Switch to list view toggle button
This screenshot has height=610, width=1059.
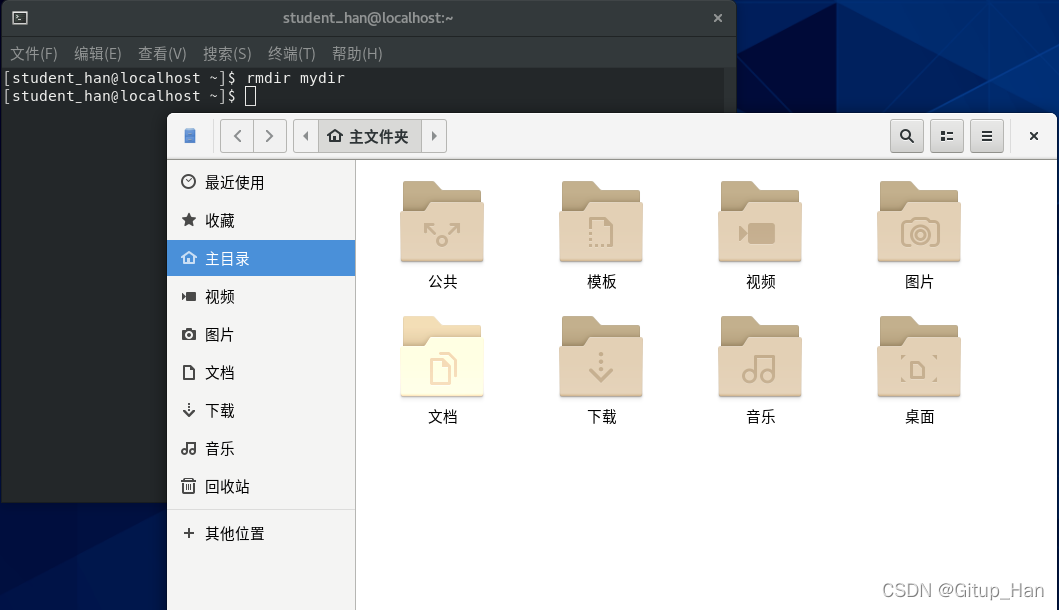947,136
